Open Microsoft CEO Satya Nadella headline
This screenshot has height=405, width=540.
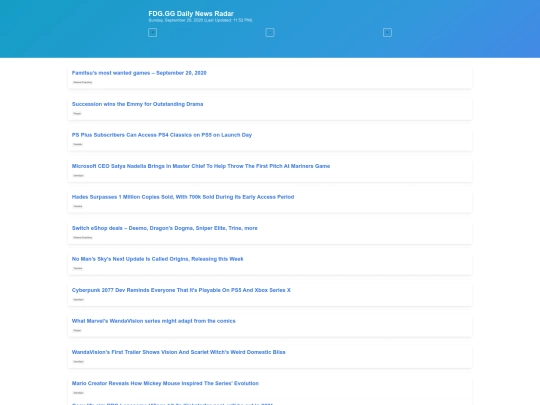pyautogui.click(x=201, y=166)
